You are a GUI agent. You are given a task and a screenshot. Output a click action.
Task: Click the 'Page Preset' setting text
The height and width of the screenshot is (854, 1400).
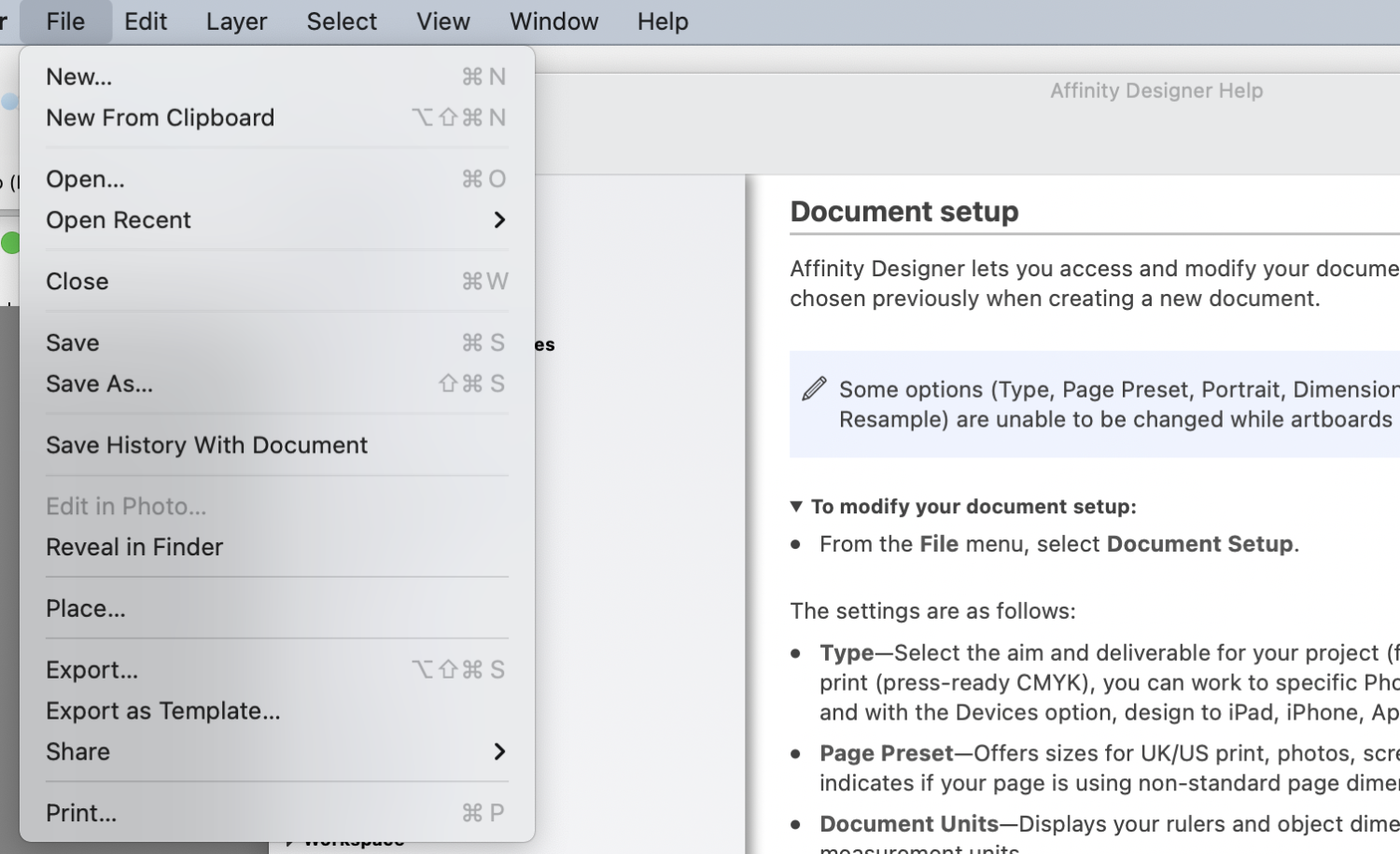tap(1110, 767)
